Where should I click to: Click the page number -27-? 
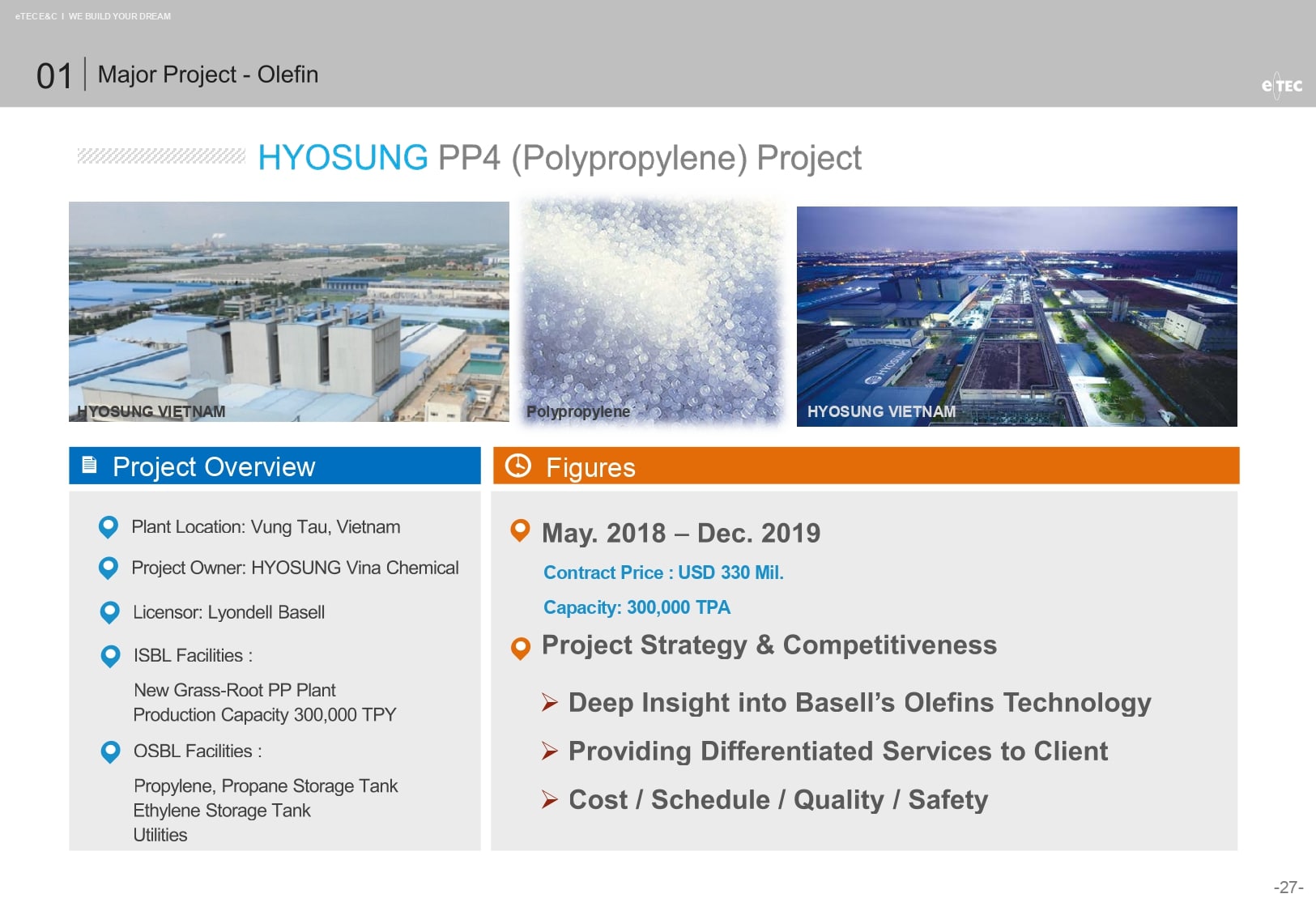1288,888
